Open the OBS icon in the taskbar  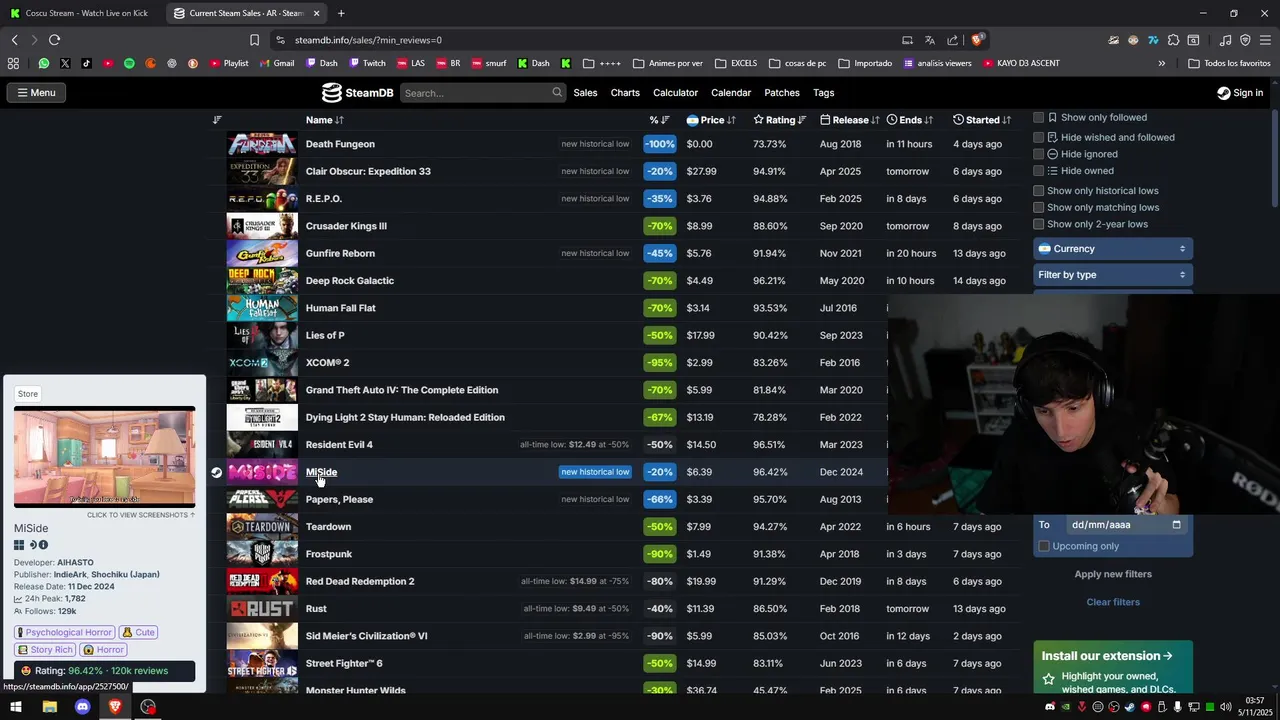point(148,707)
